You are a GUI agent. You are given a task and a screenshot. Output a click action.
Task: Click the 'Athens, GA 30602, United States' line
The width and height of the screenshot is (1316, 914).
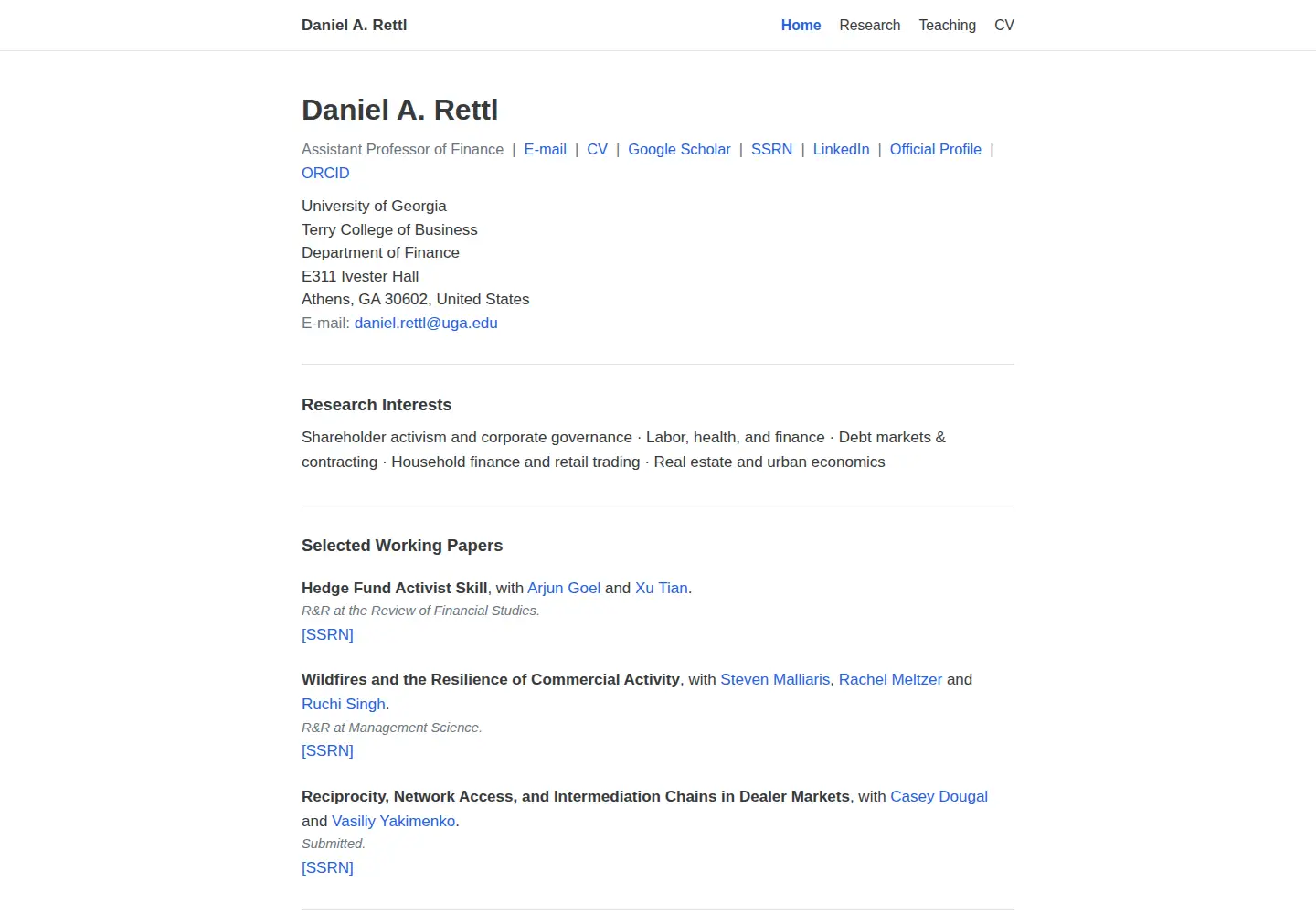click(415, 300)
